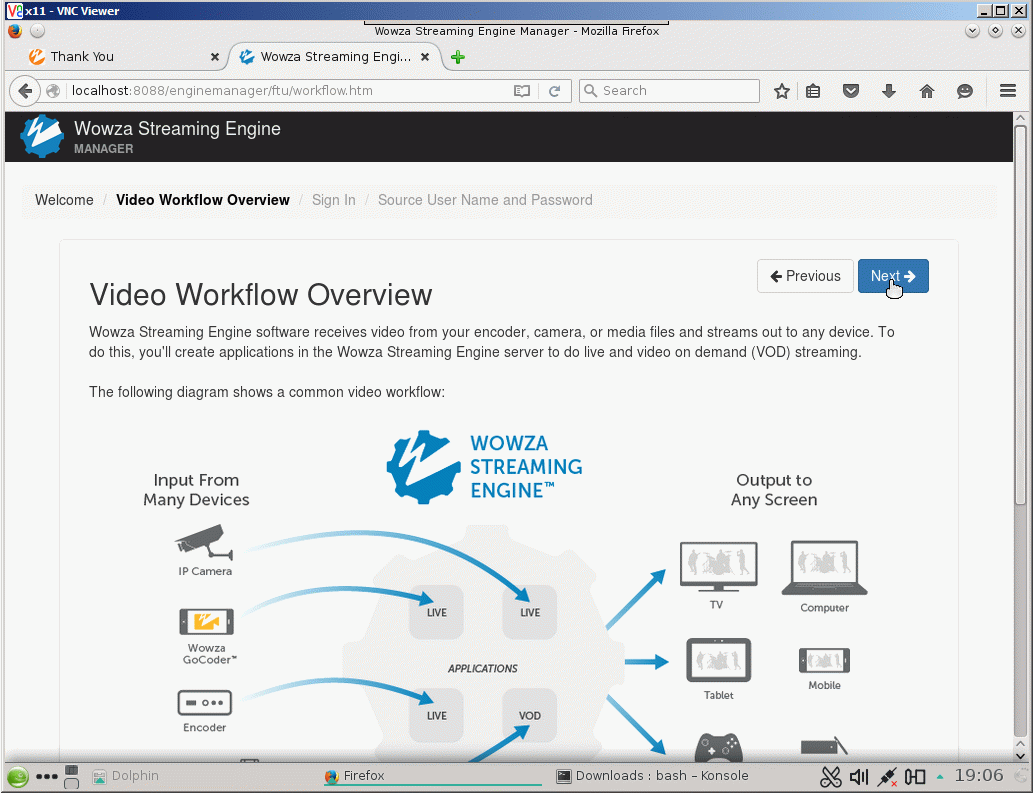Click the scrollbar up arrow
This screenshot has width=1033, height=793.
point(1020,119)
